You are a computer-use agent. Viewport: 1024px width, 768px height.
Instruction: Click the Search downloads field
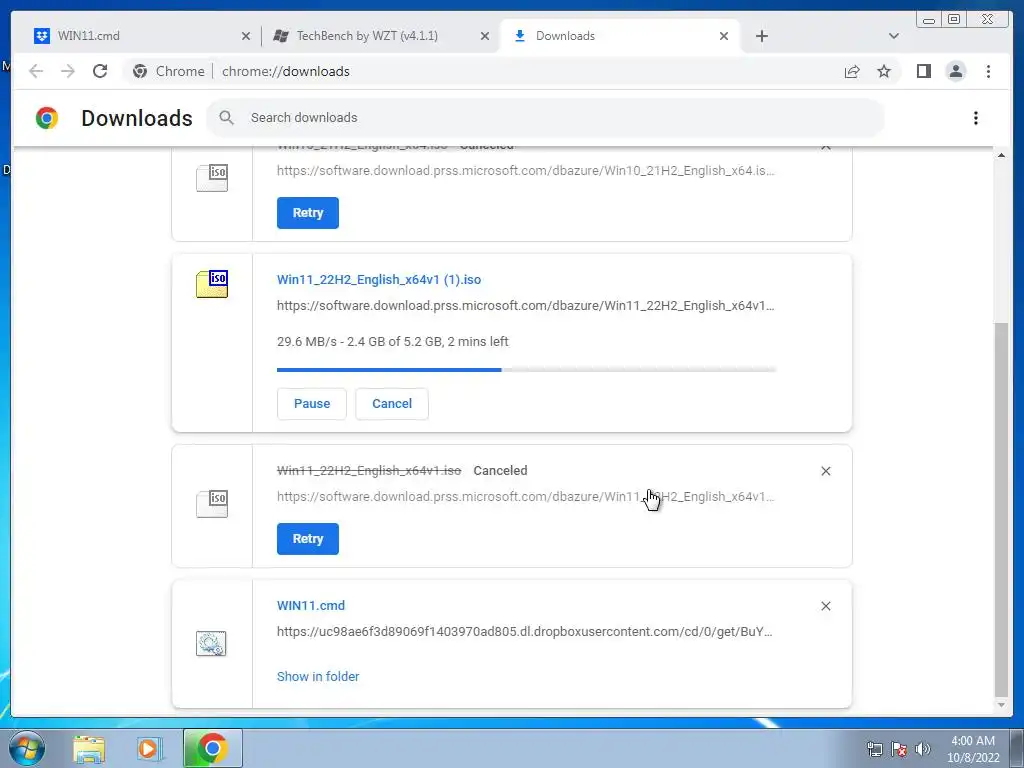(545, 118)
